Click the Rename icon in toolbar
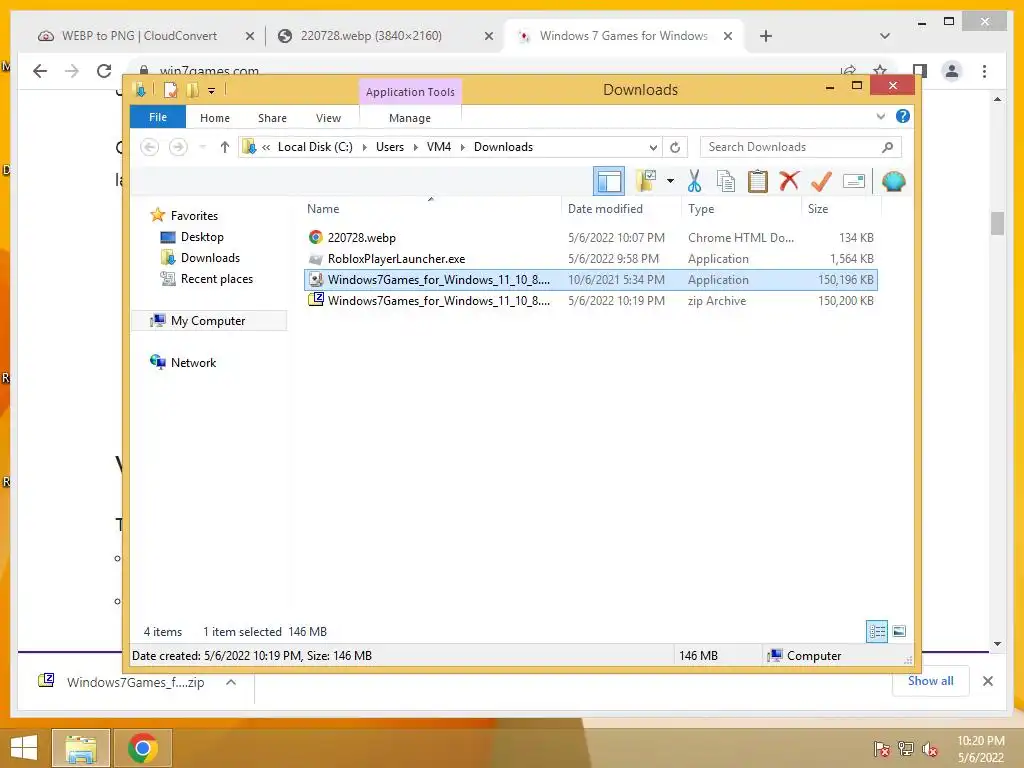The width and height of the screenshot is (1024, 768). (854, 181)
